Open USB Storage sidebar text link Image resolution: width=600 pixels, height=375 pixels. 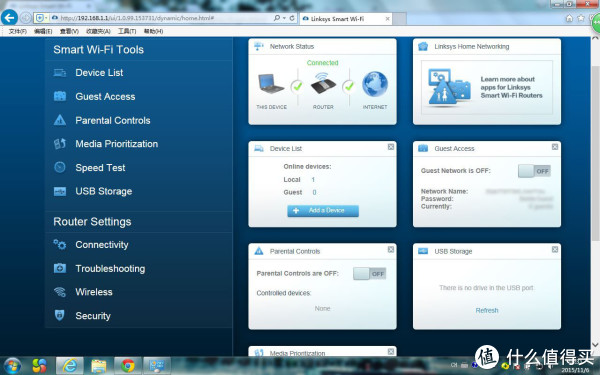coord(104,191)
